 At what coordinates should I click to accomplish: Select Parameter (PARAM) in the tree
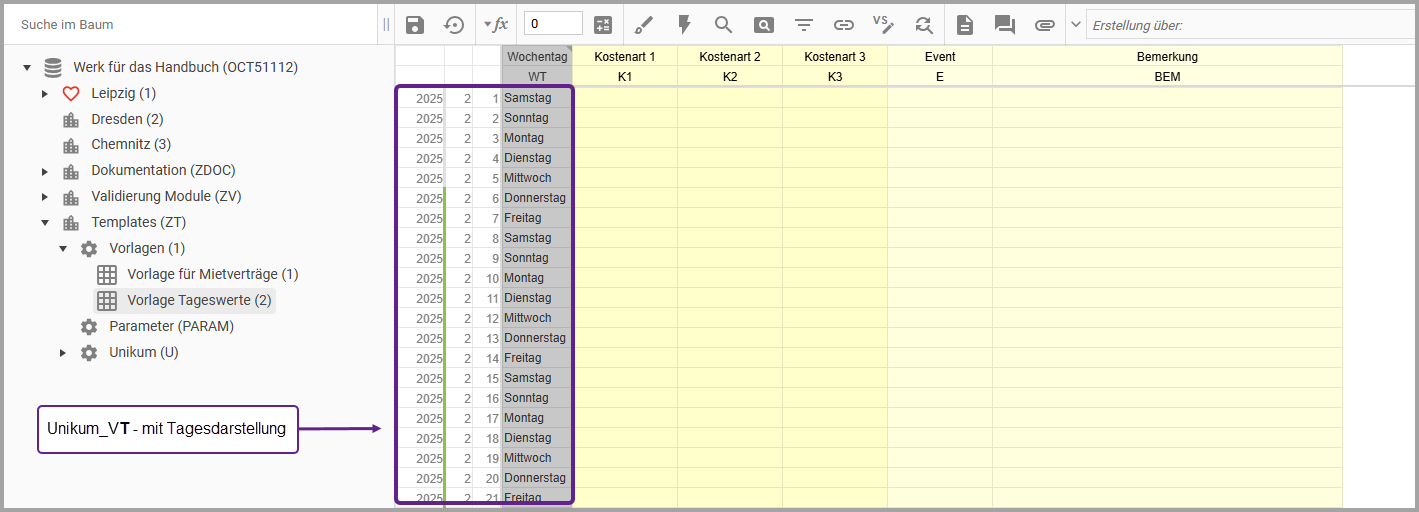pos(171,326)
